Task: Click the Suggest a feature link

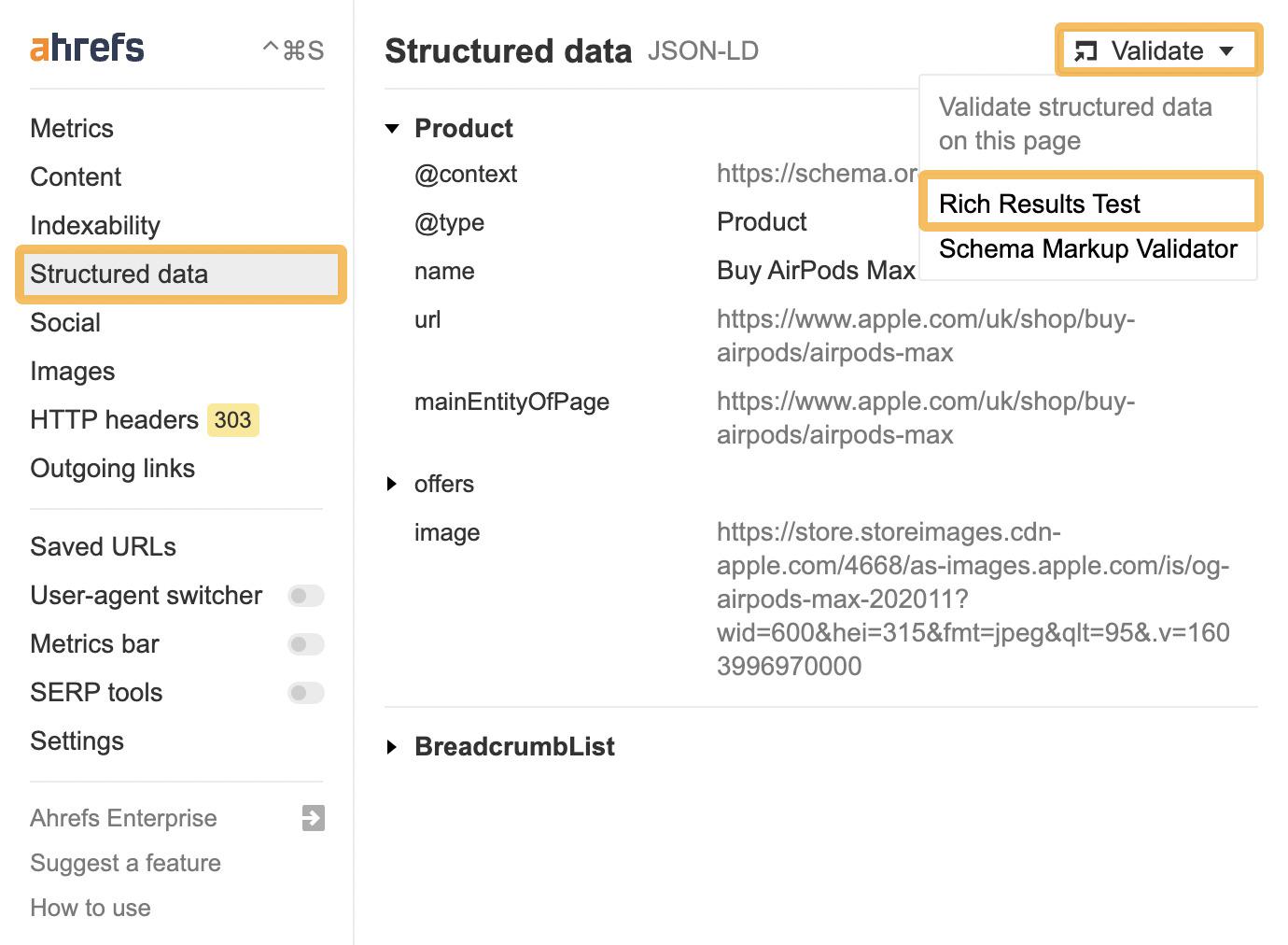Action: (125, 863)
